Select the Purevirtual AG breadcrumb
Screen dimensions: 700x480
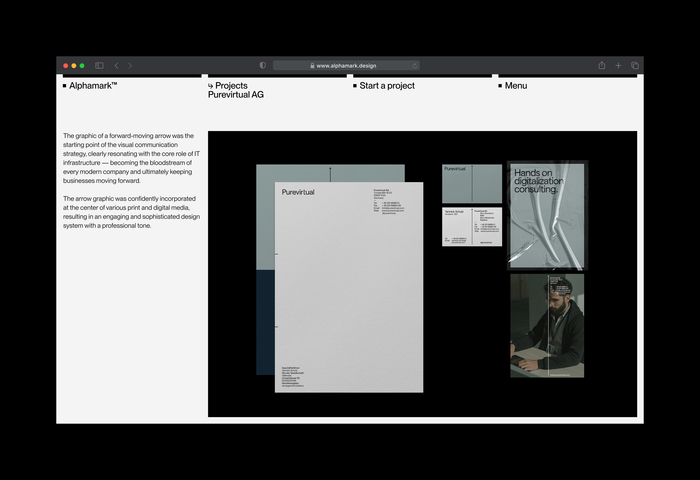(x=236, y=95)
